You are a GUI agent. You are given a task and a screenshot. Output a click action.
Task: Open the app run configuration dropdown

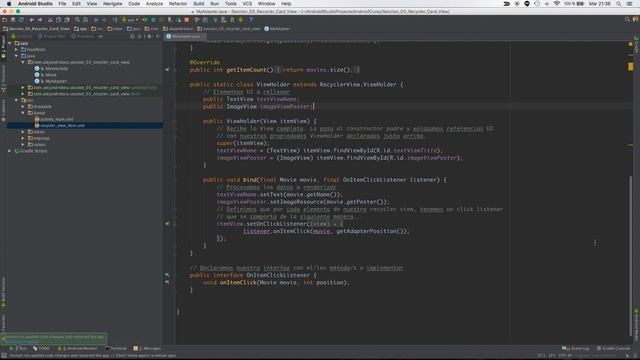coord(131,20)
